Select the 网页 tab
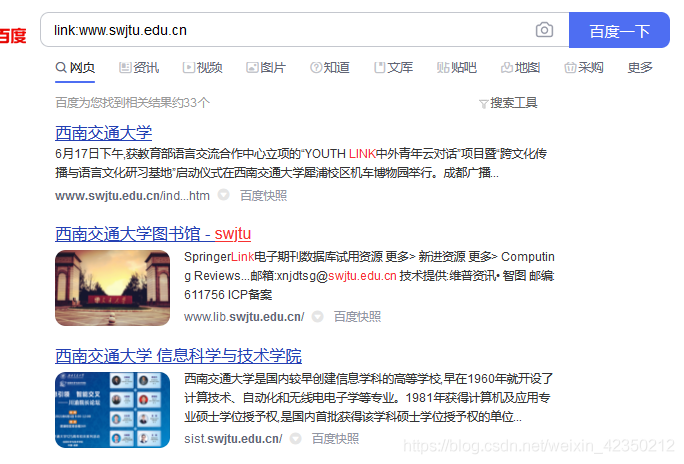The width and height of the screenshot is (684, 464). tap(75, 68)
